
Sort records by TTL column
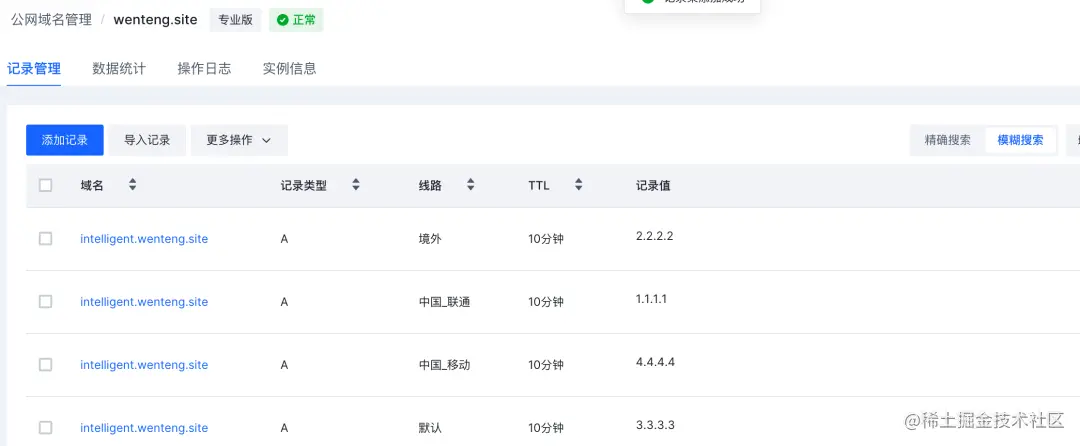(x=579, y=184)
